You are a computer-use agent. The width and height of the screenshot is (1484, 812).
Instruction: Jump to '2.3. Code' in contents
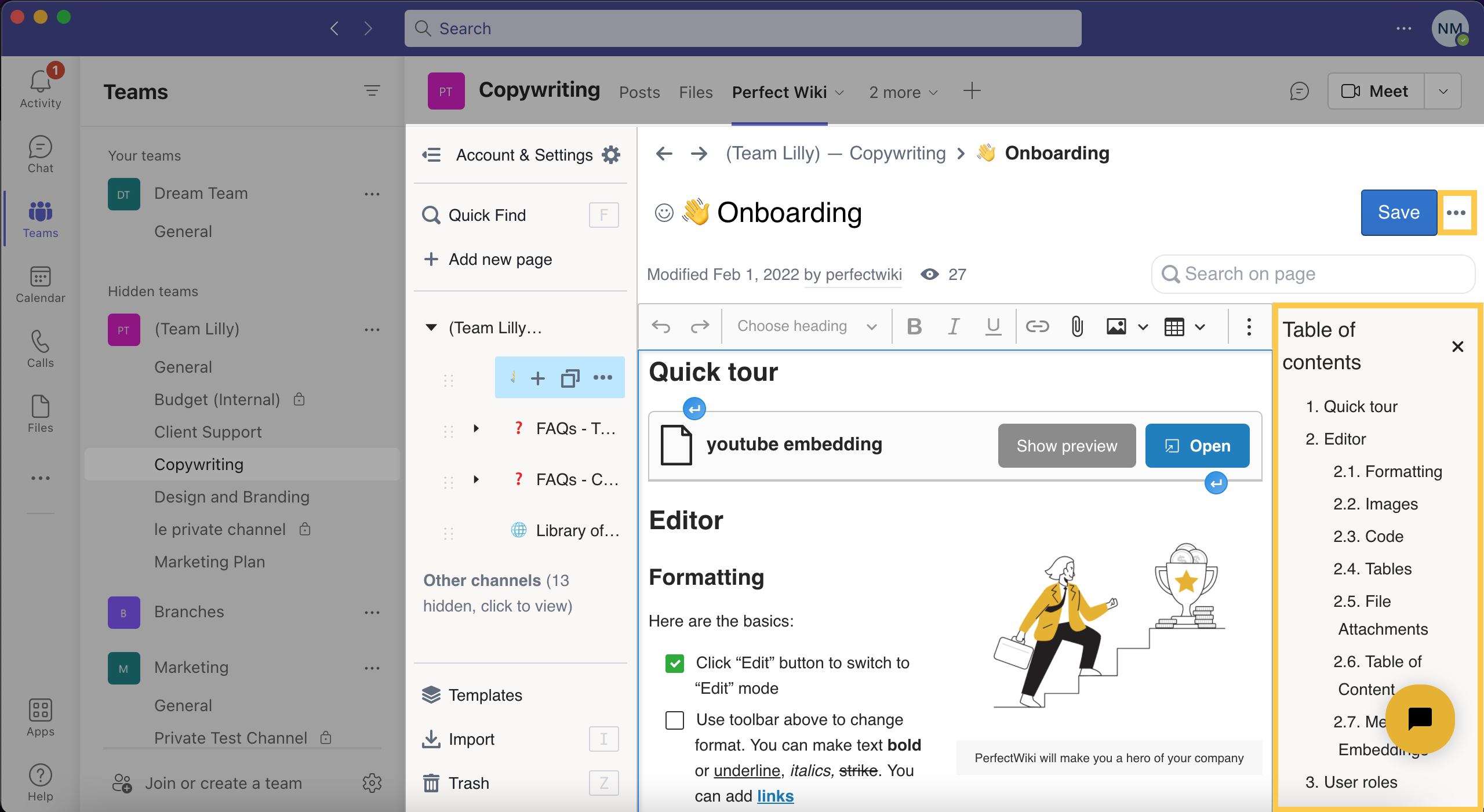point(1368,537)
